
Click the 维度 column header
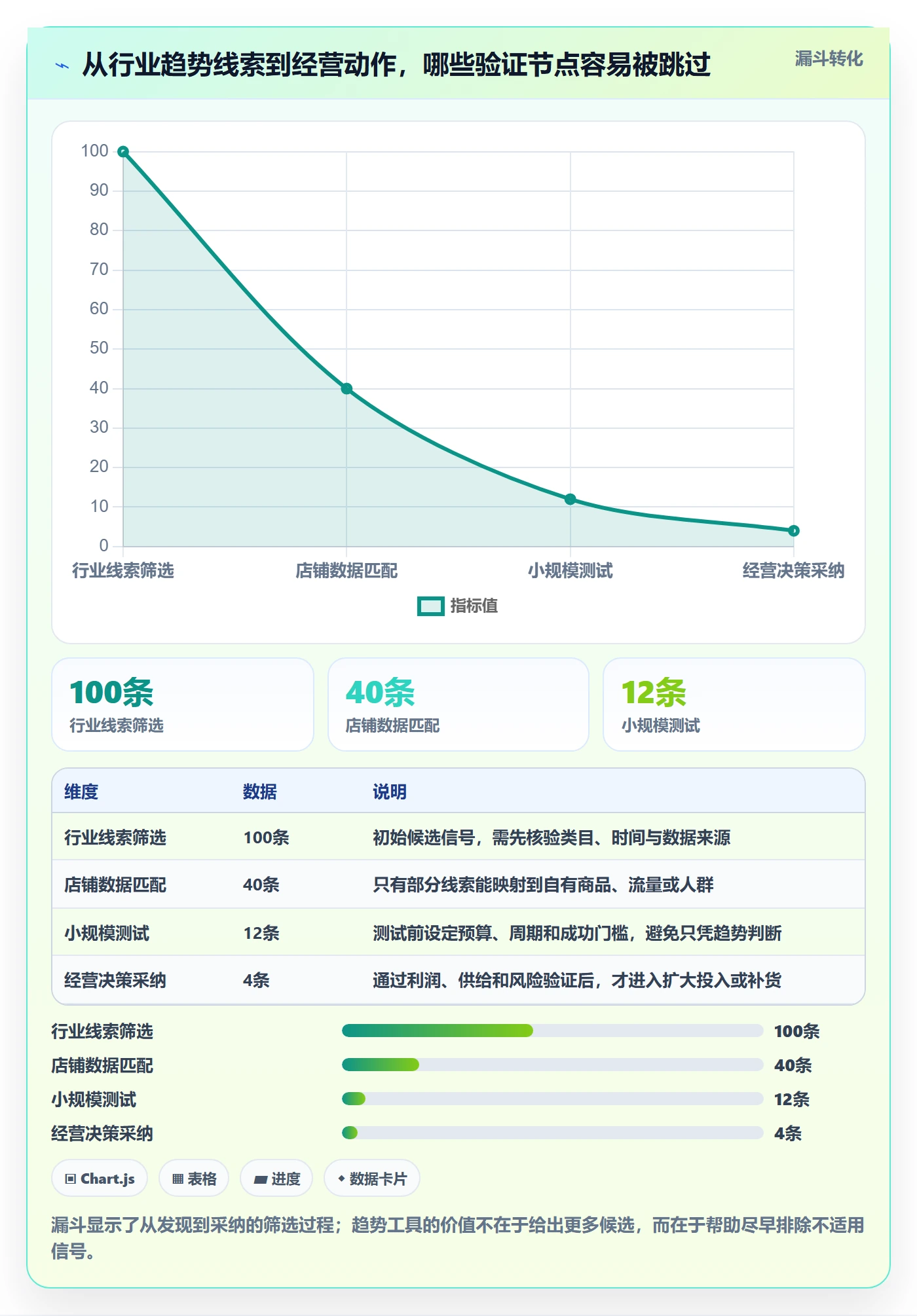click(x=81, y=792)
